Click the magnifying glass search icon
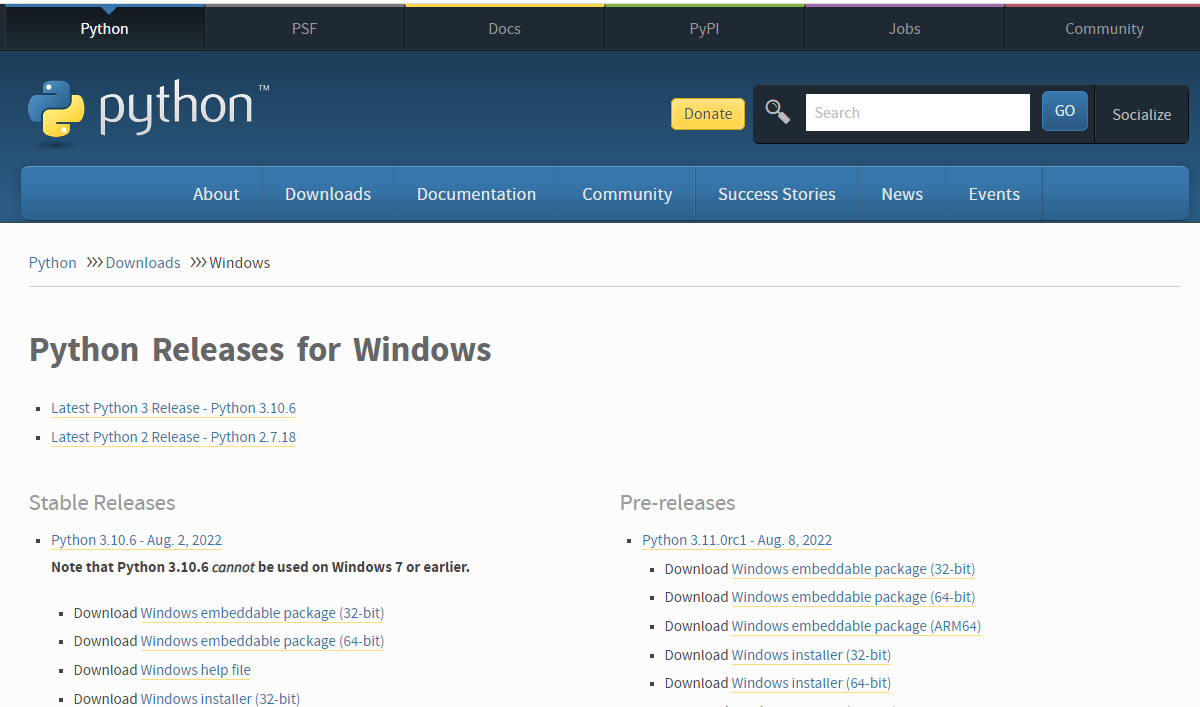 pos(778,112)
